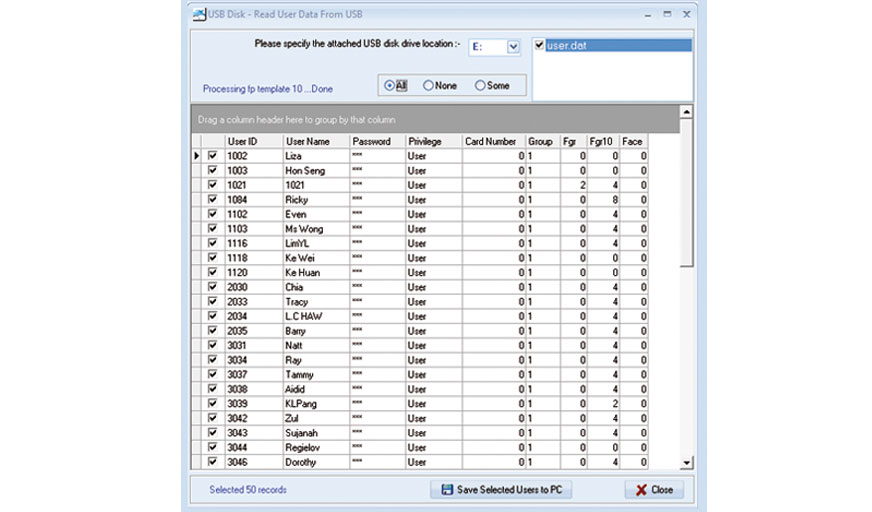872x512 pixels.
Task: Toggle the checkbox for user 1102 Even
Action: click(x=212, y=214)
